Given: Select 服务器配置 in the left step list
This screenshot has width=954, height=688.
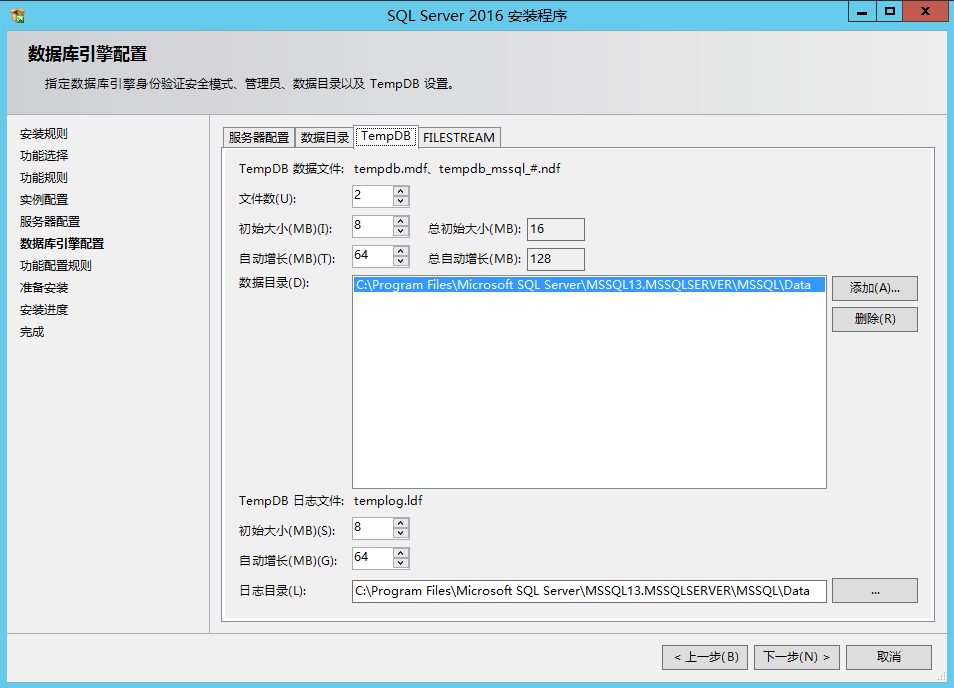Looking at the screenshot, I should coord(50,221).
